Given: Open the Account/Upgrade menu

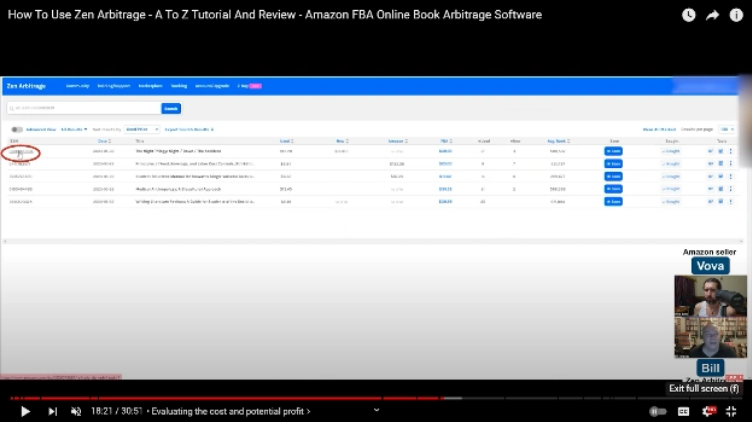Looking at the screenshot, I should click(x=212, y=86).
